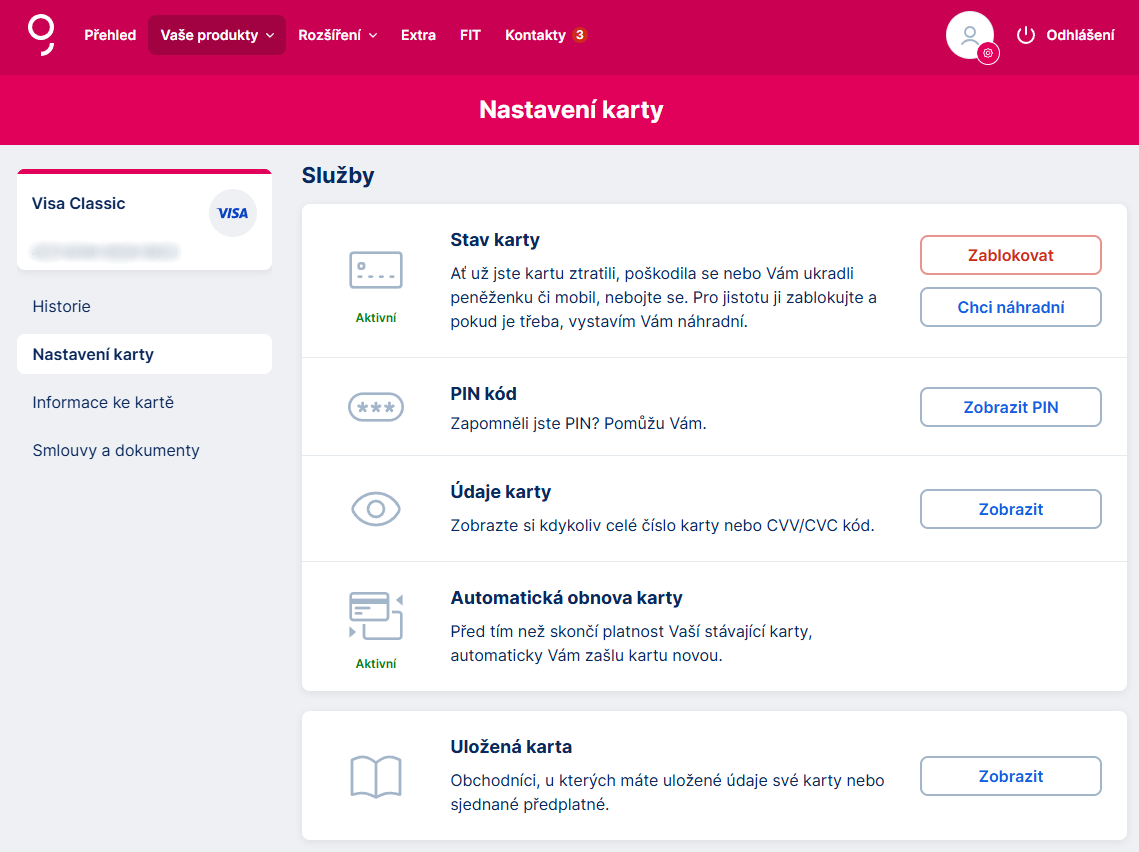Click the Chci náhradní button
Screen dimensions: 1139x852
coord(1010,307)
